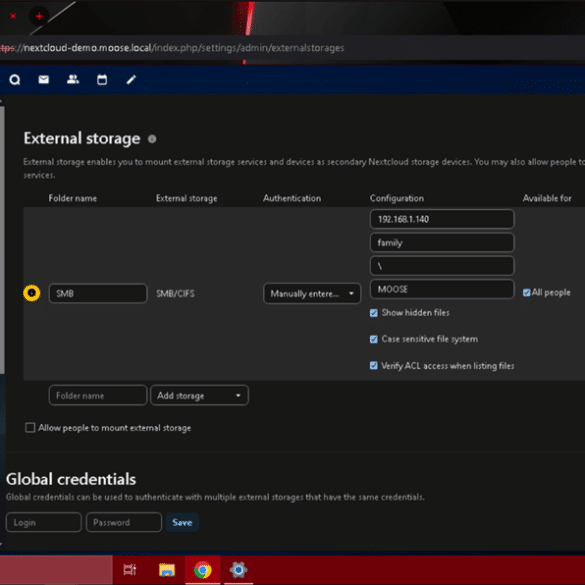Click the empty Folder name field
The image size is (585, 585).
pyautogui.click(x=98, y=395)
